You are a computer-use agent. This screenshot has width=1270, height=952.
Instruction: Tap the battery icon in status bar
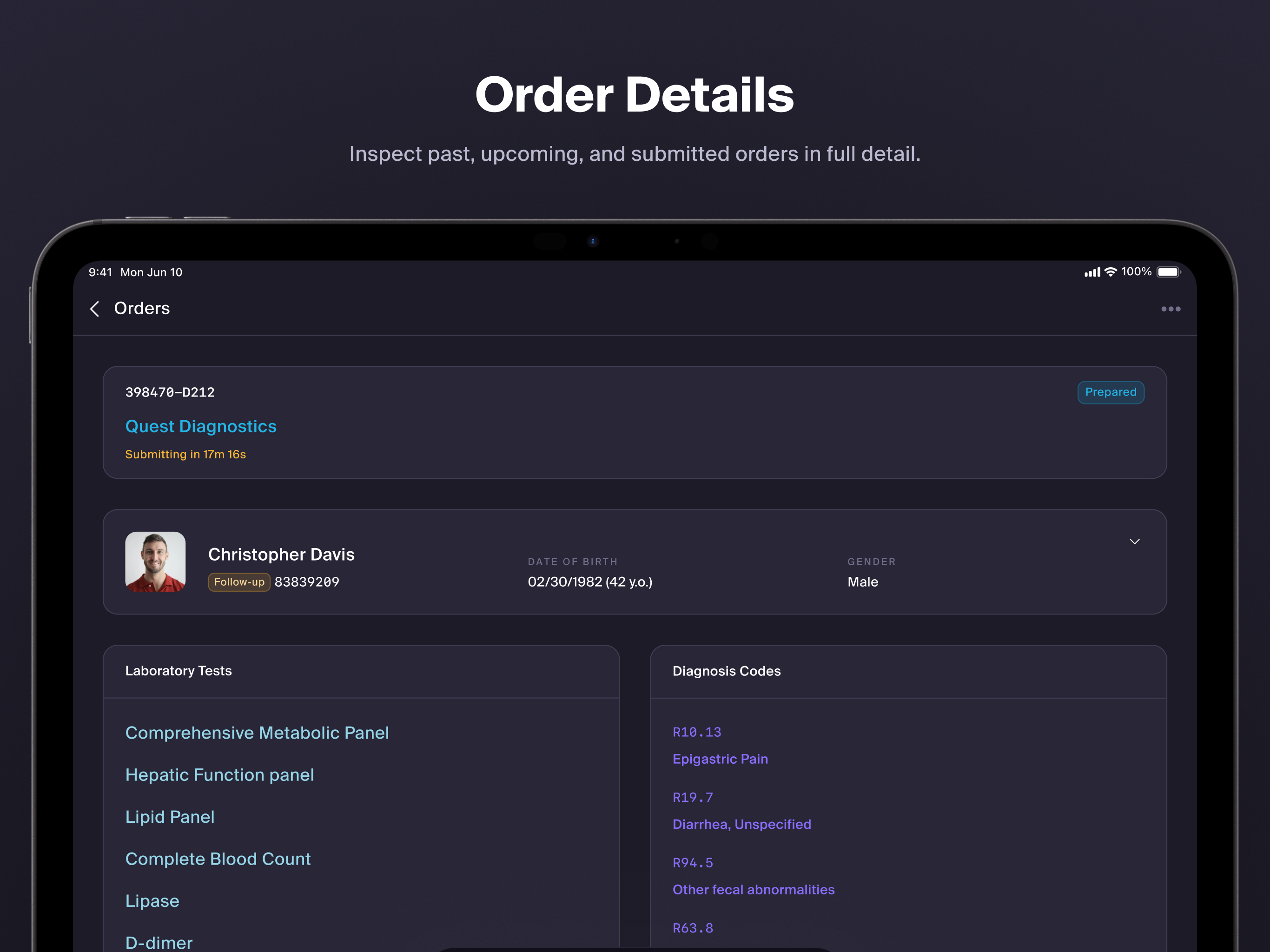click(x=1169, y=272)
